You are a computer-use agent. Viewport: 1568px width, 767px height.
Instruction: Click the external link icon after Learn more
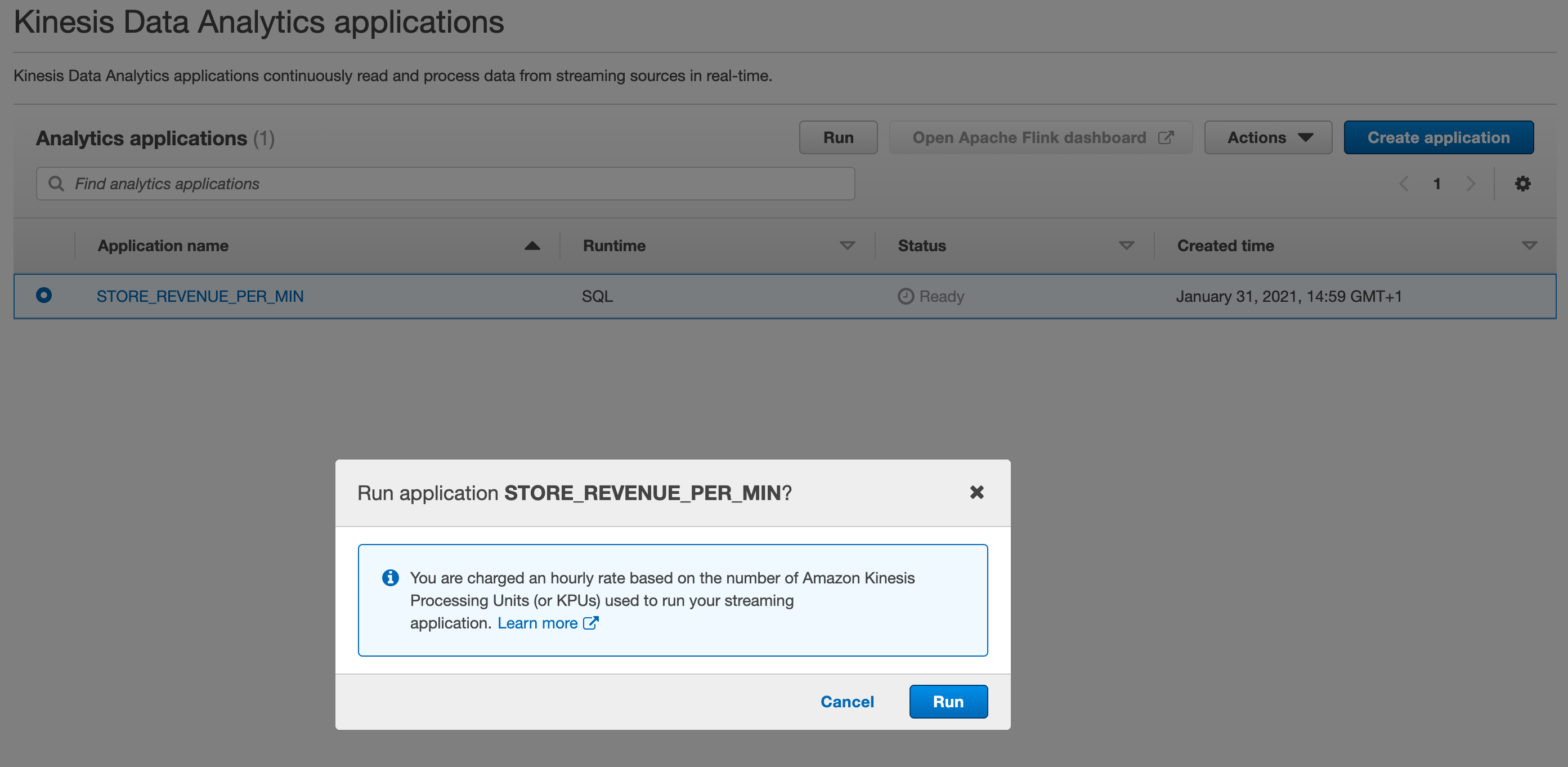coord(590,623)
